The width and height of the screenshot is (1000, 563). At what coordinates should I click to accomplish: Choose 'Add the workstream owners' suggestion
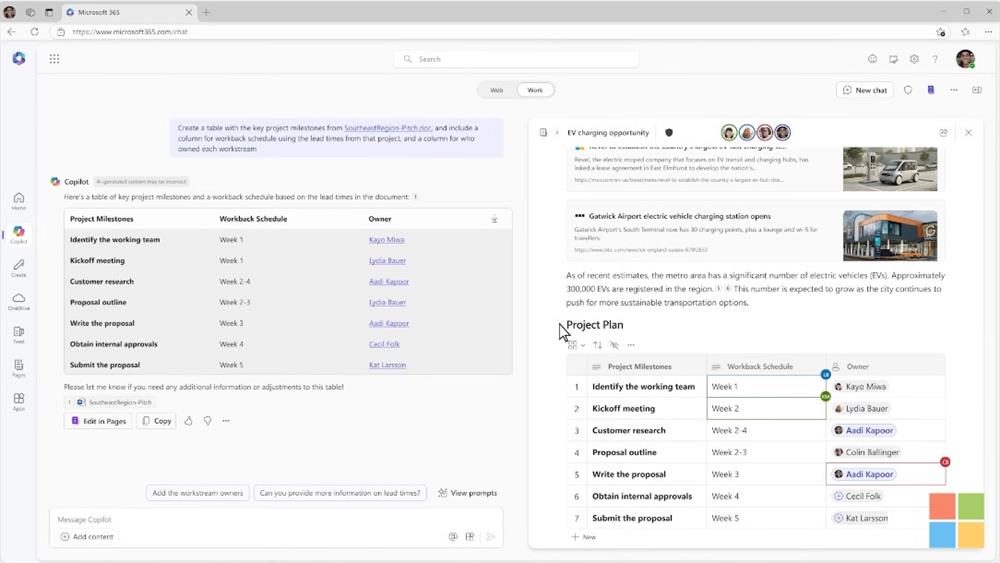(197, 493)
